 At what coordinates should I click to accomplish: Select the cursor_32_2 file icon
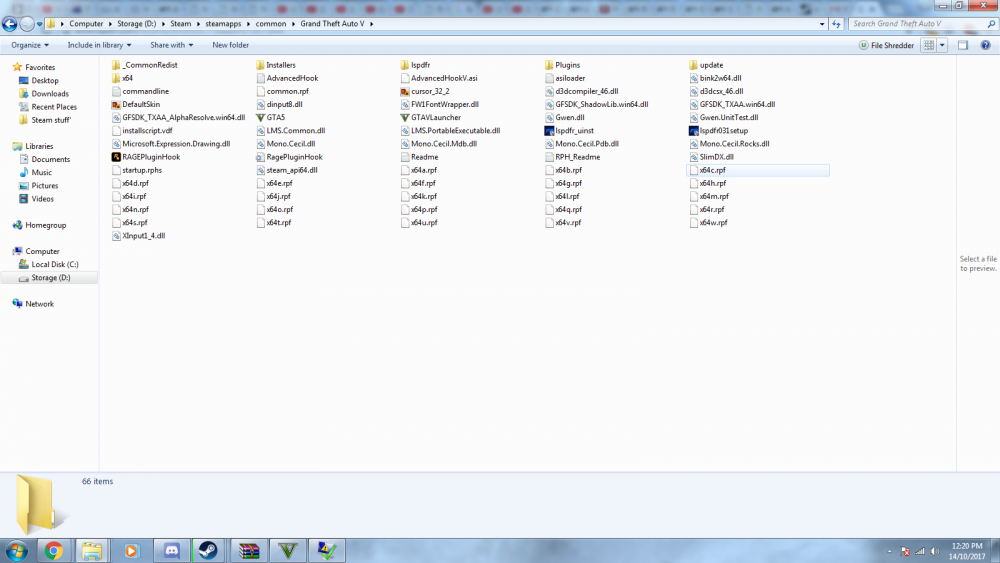coord(405,91)
